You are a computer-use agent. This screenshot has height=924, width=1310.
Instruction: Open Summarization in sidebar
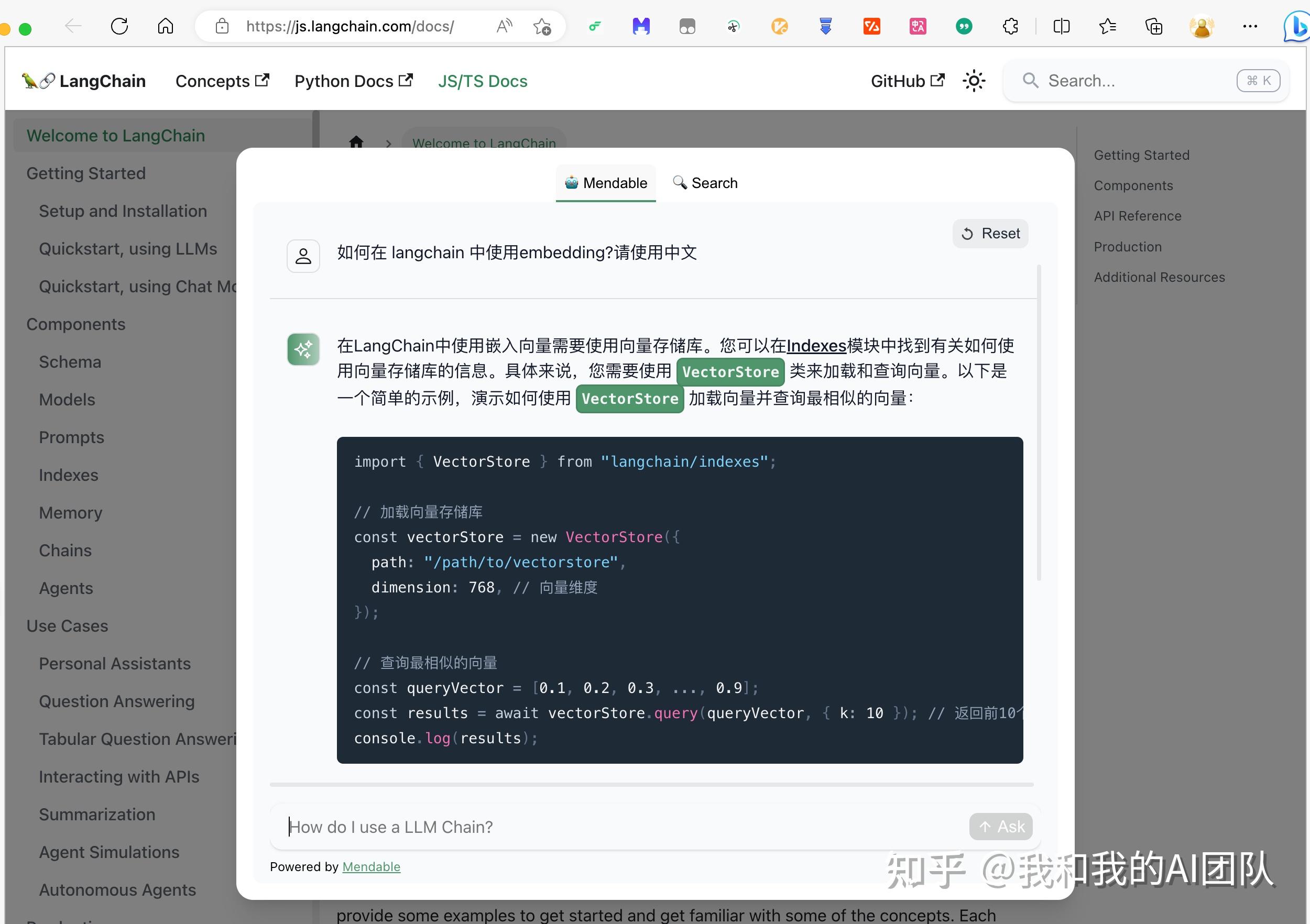(97, 815)
